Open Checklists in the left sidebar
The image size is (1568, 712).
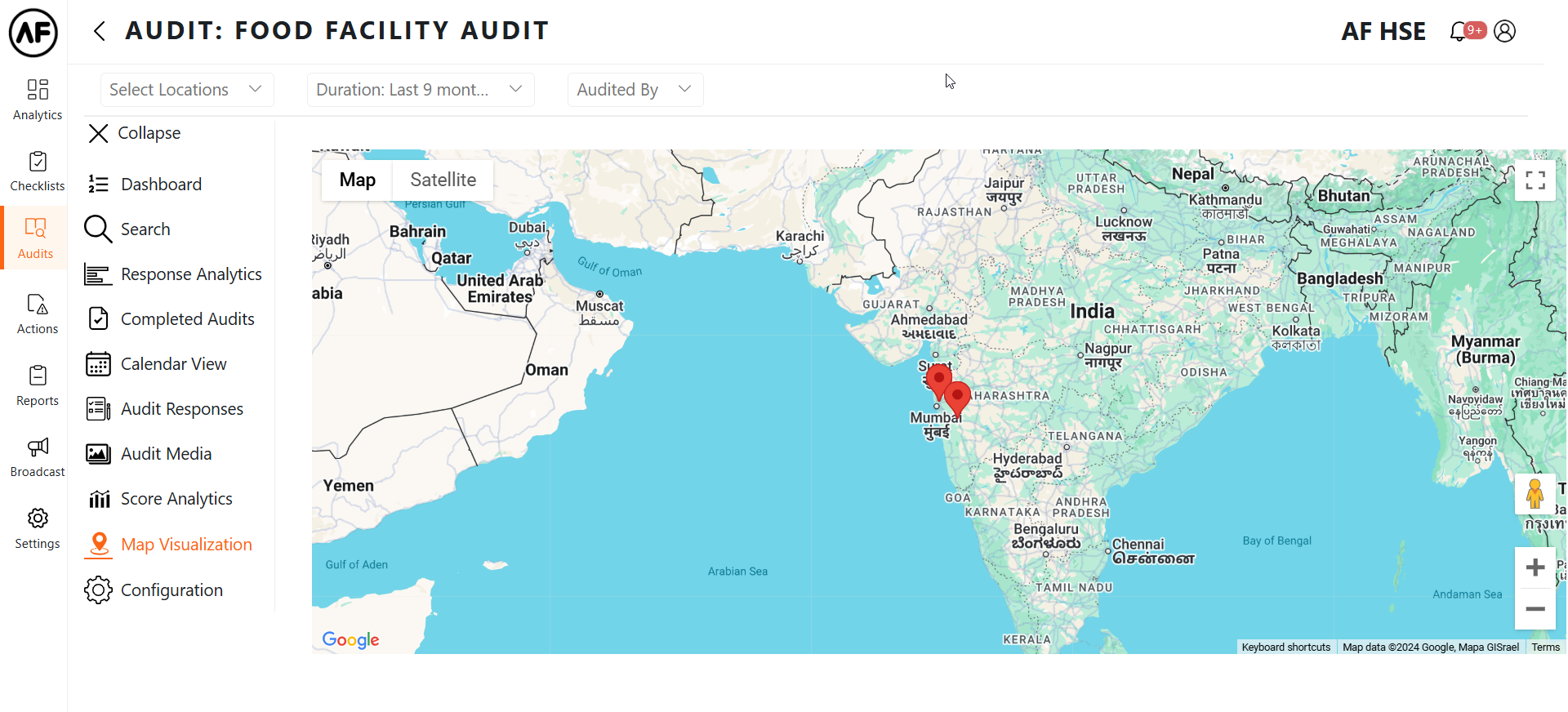tap(38, 171)
